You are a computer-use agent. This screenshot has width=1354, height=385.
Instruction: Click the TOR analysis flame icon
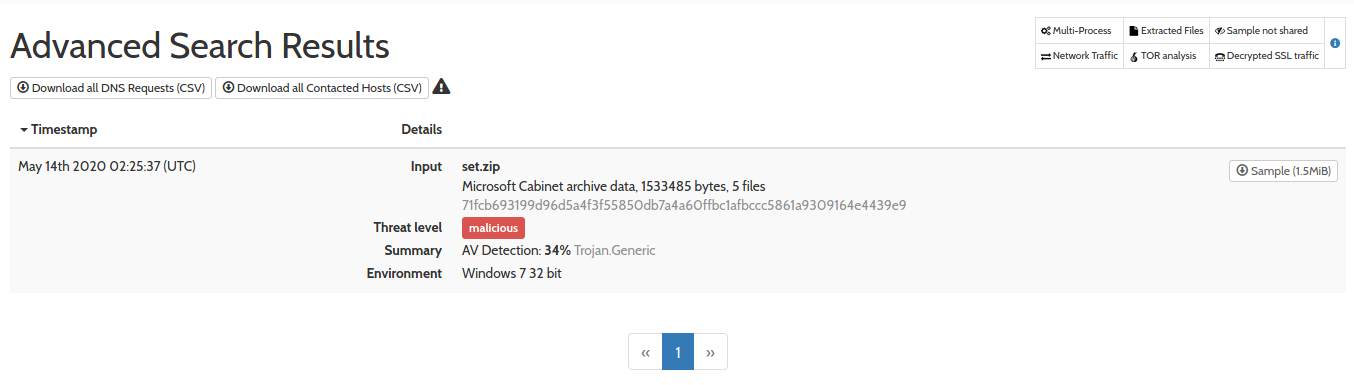tap(1133, 57)
